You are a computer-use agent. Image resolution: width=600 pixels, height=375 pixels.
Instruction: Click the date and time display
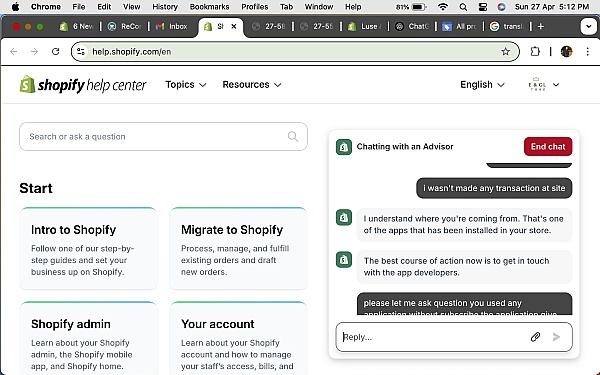552,7
